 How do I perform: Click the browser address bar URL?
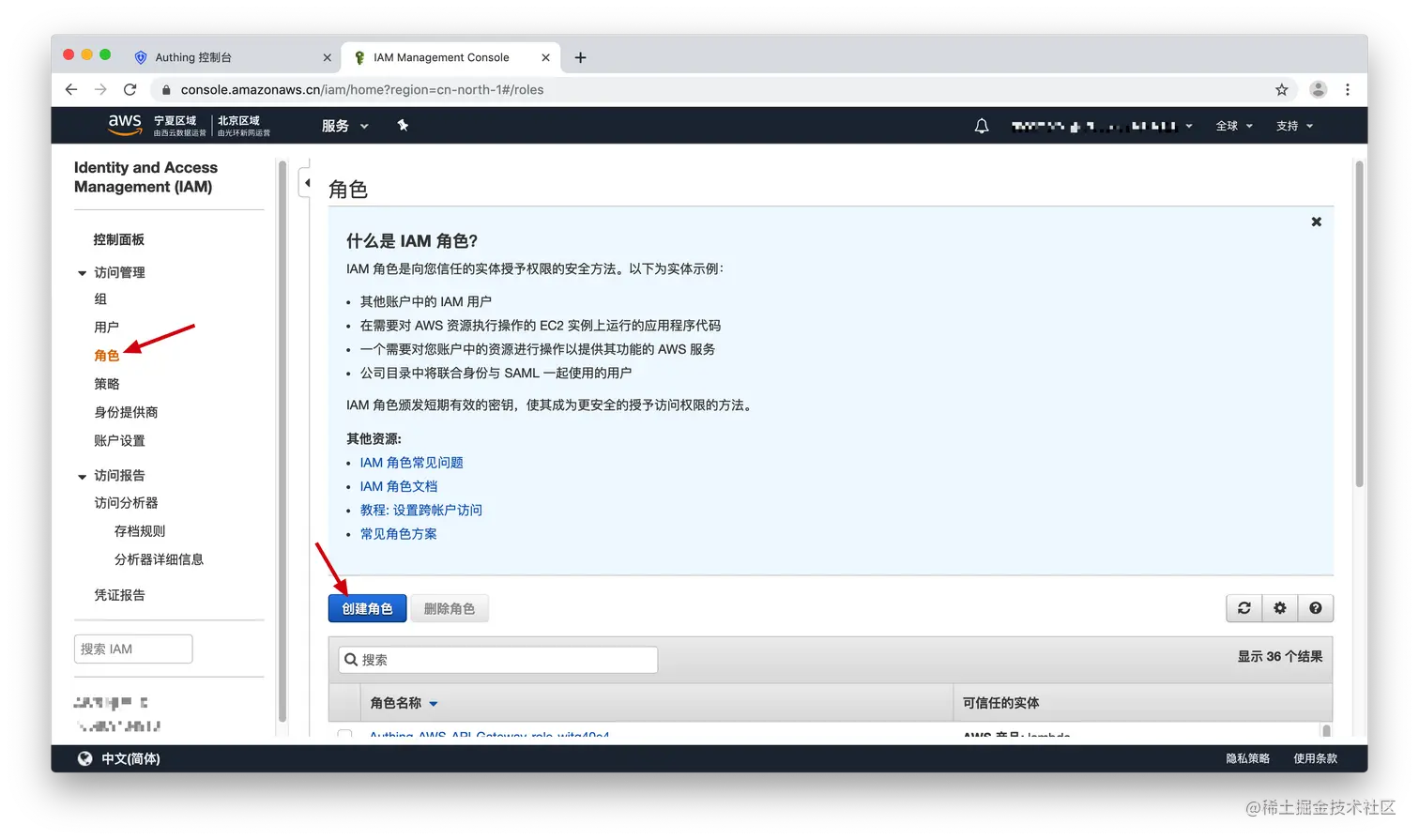(x=362, y=89)
